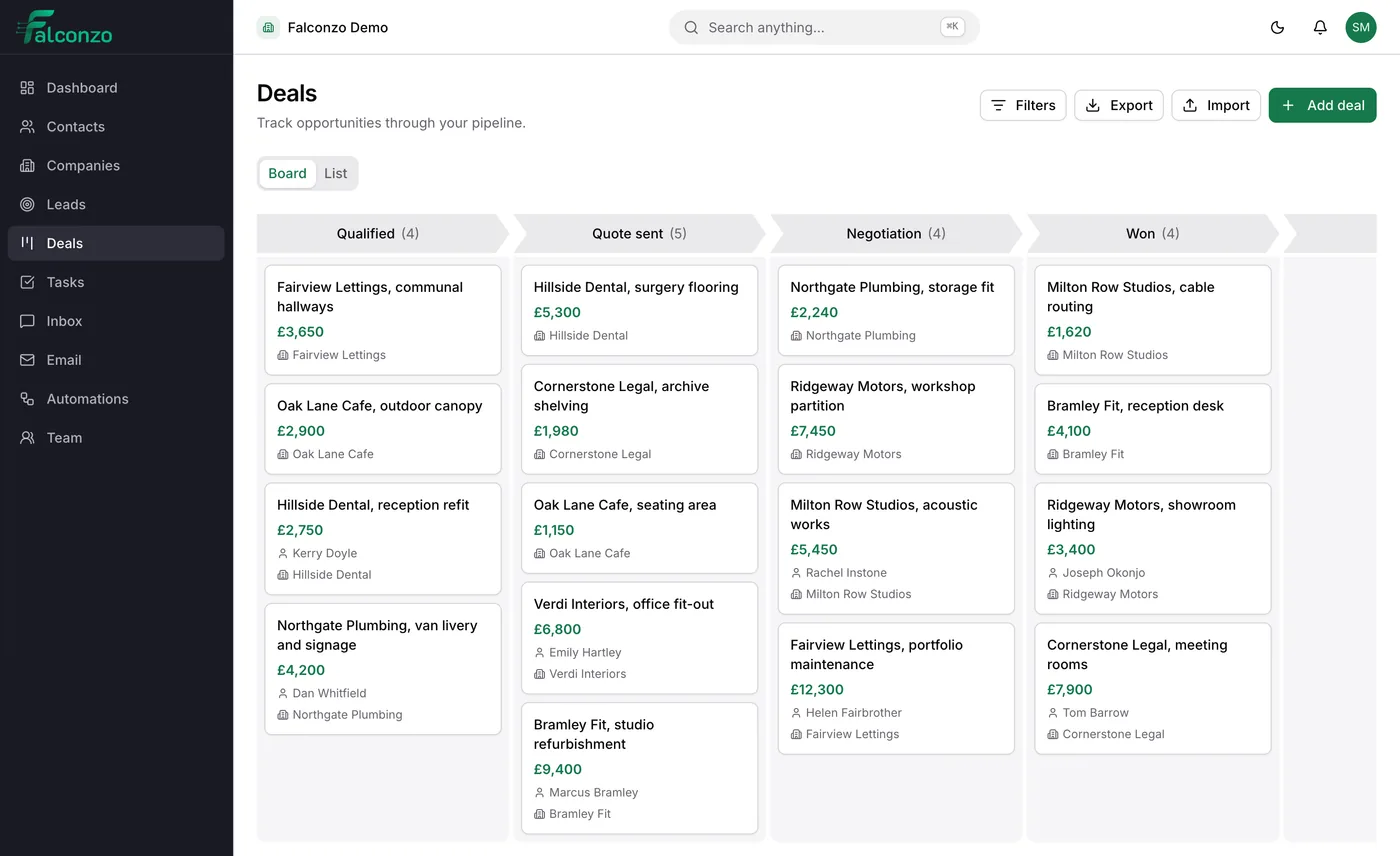This screenshot has height=856, width=1400.
Task: Click Add deal
Action: pyautogui.click(x=1322, y=105)
